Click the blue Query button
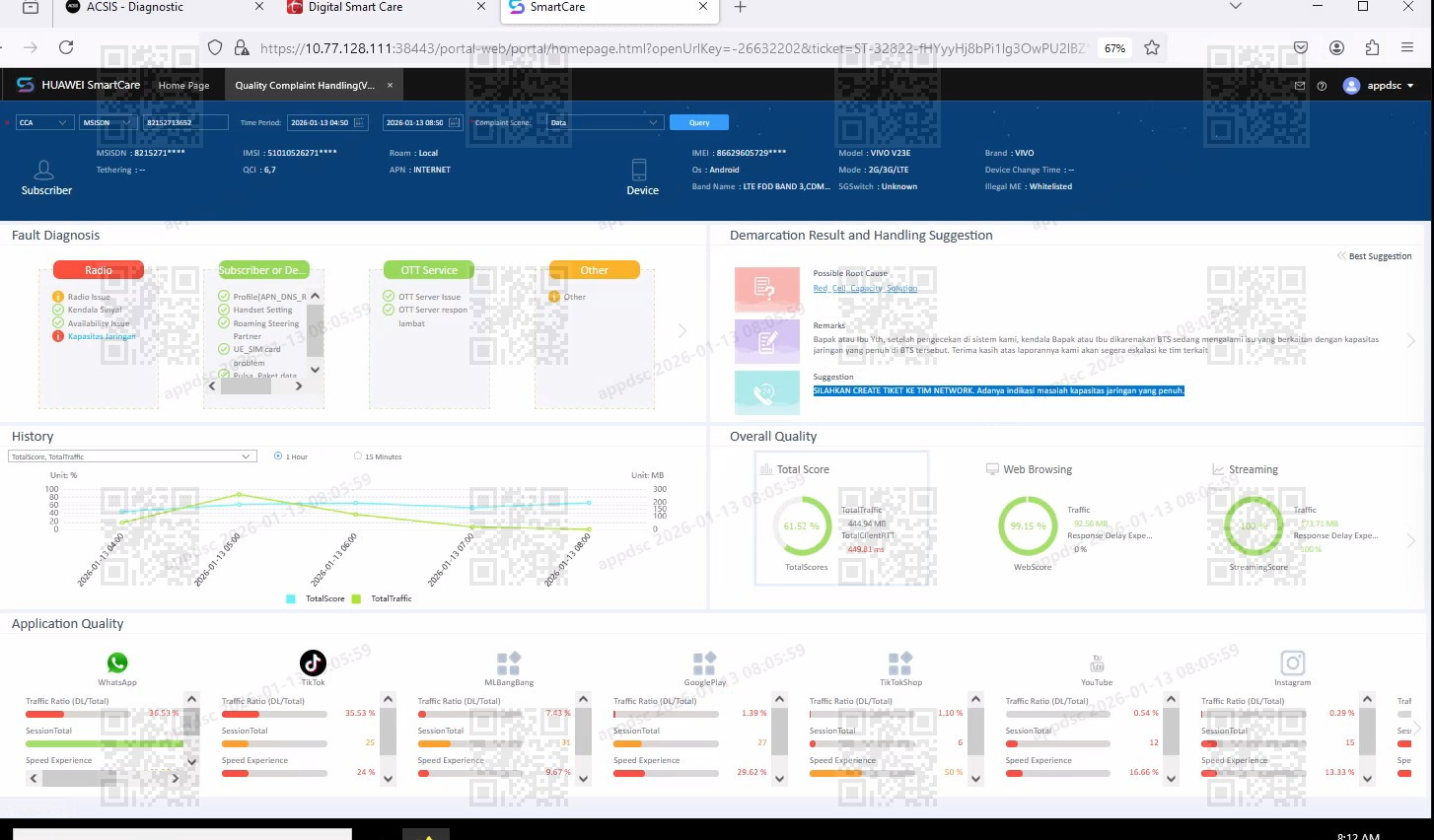 pos(699,122)
